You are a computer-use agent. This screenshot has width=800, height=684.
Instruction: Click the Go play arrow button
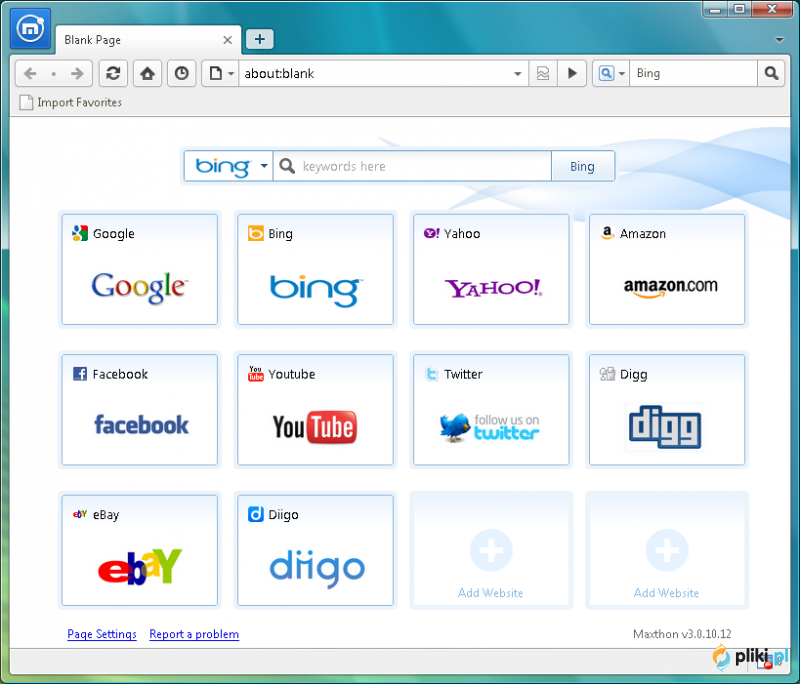pos(572,73)
